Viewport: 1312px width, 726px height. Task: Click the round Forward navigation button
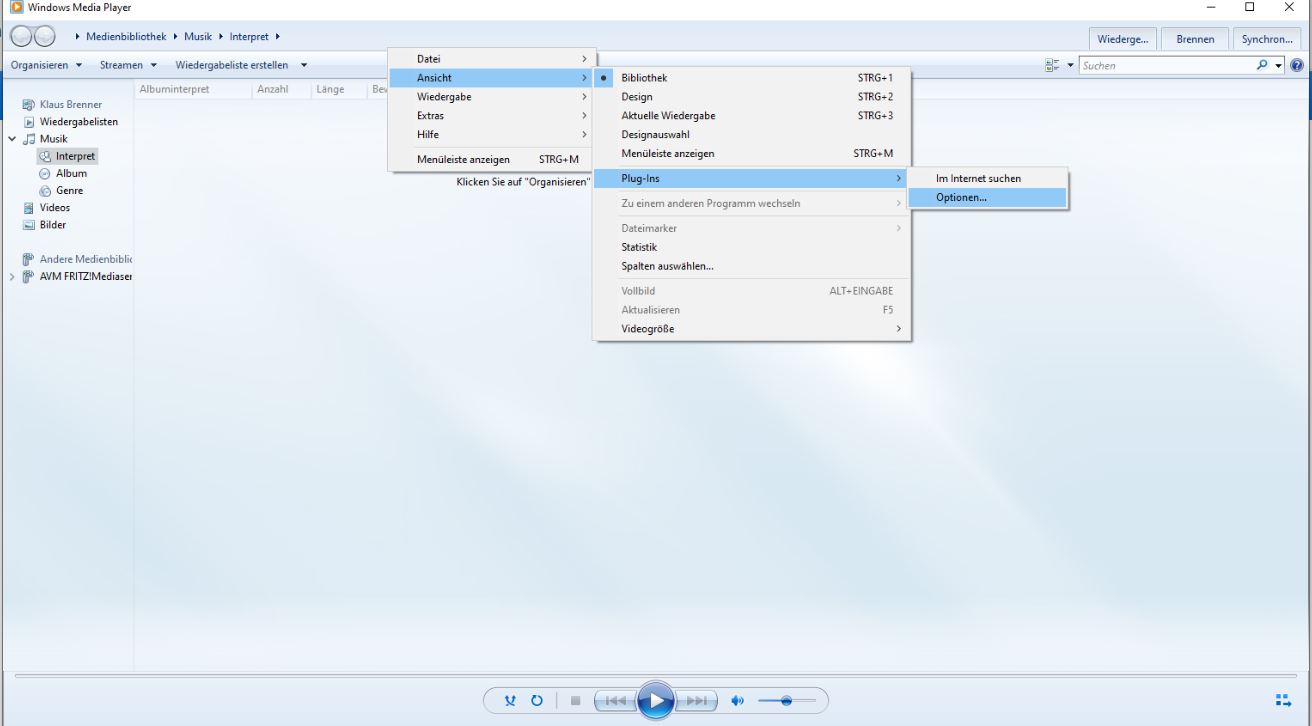(x=45, y=37)
